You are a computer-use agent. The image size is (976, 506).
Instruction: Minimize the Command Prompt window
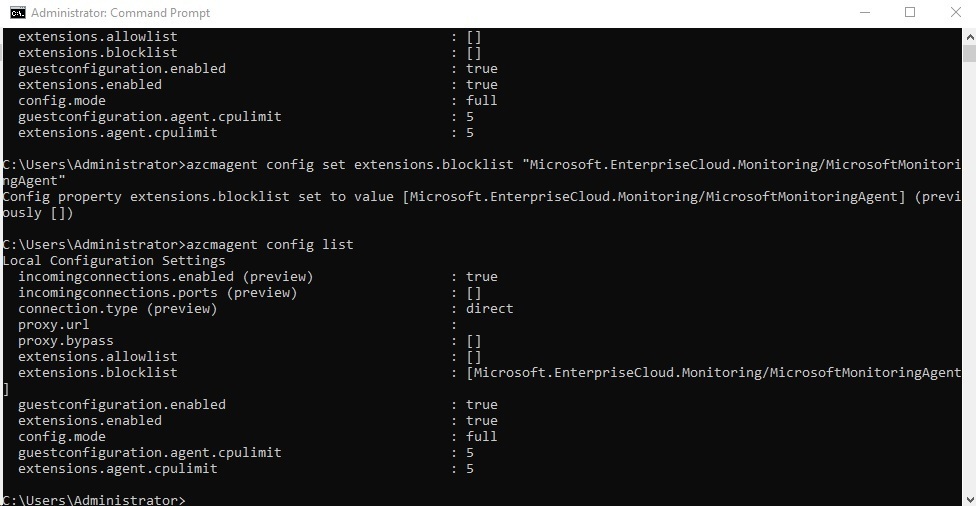[x=865, y=12]
